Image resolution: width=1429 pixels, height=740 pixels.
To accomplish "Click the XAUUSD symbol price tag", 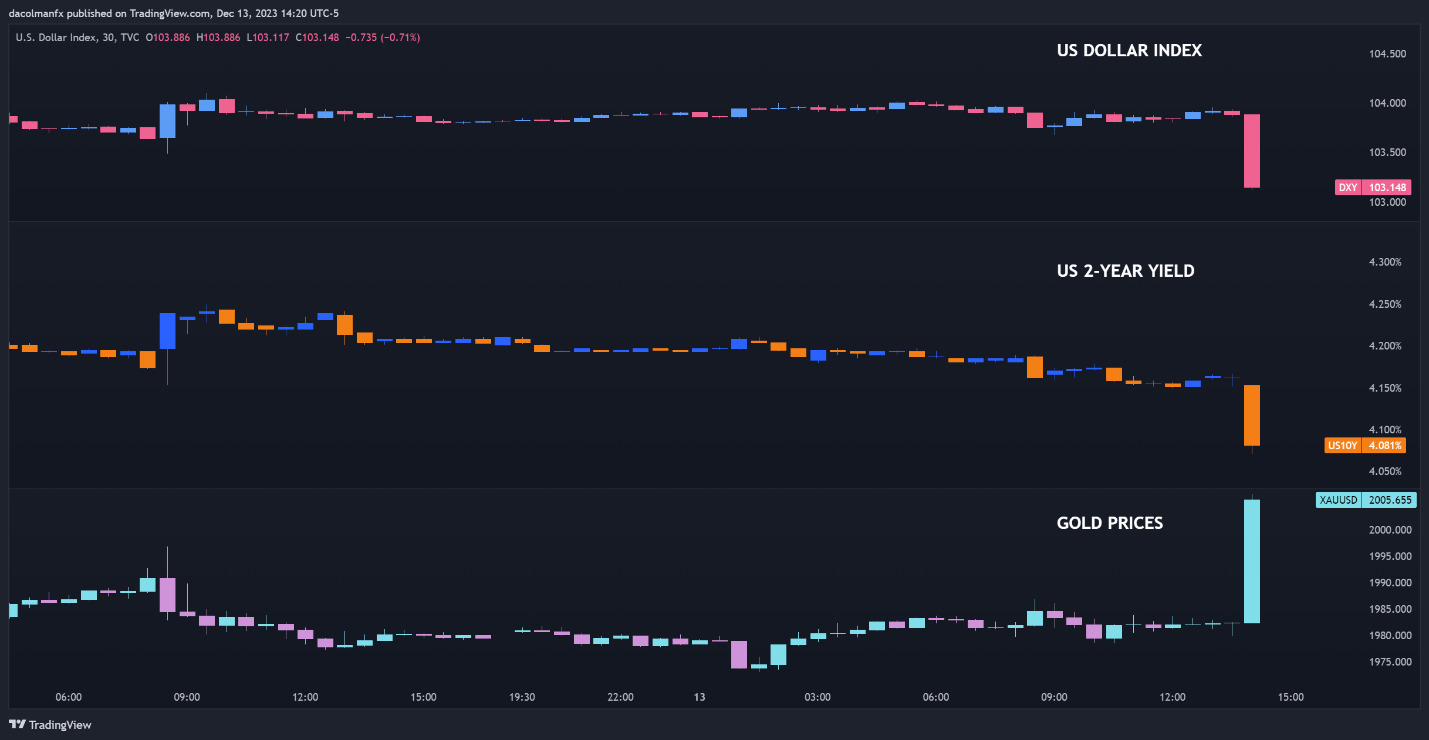I will click(x=1364, y=499).
